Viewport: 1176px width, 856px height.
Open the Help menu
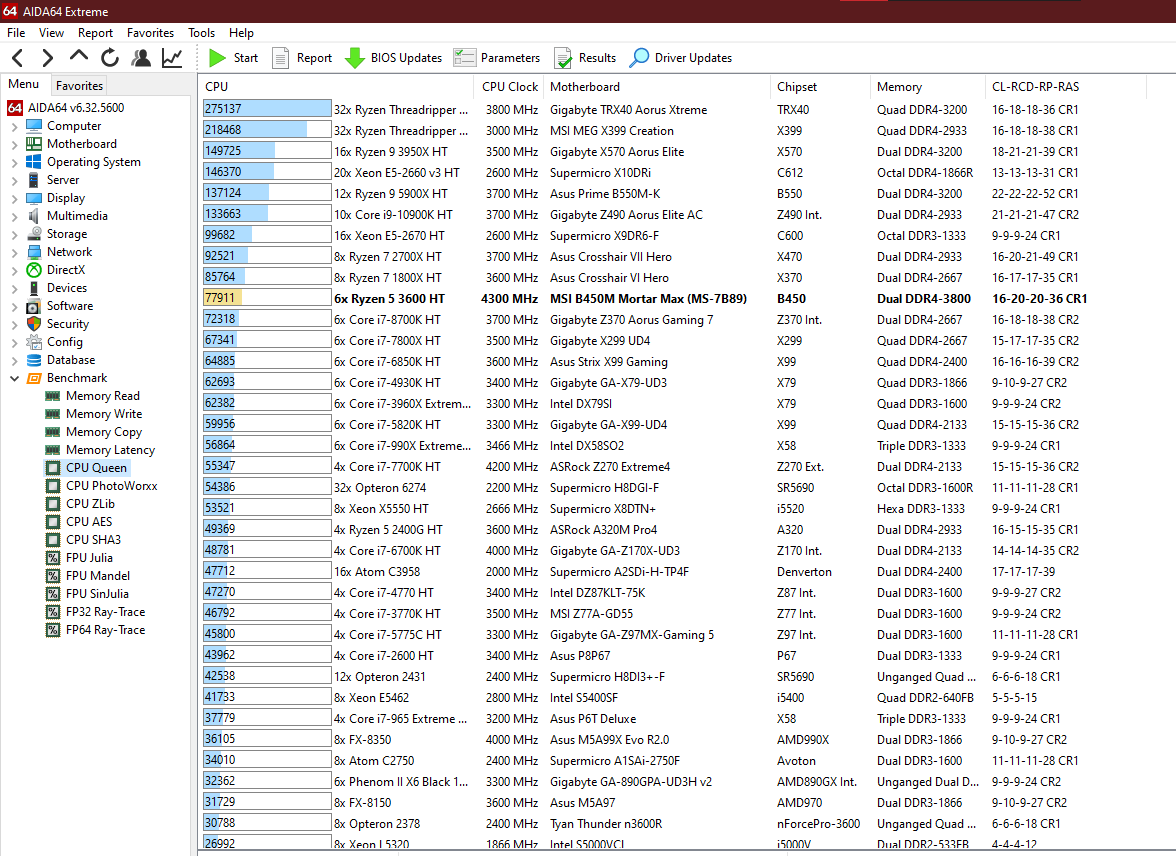242,33
